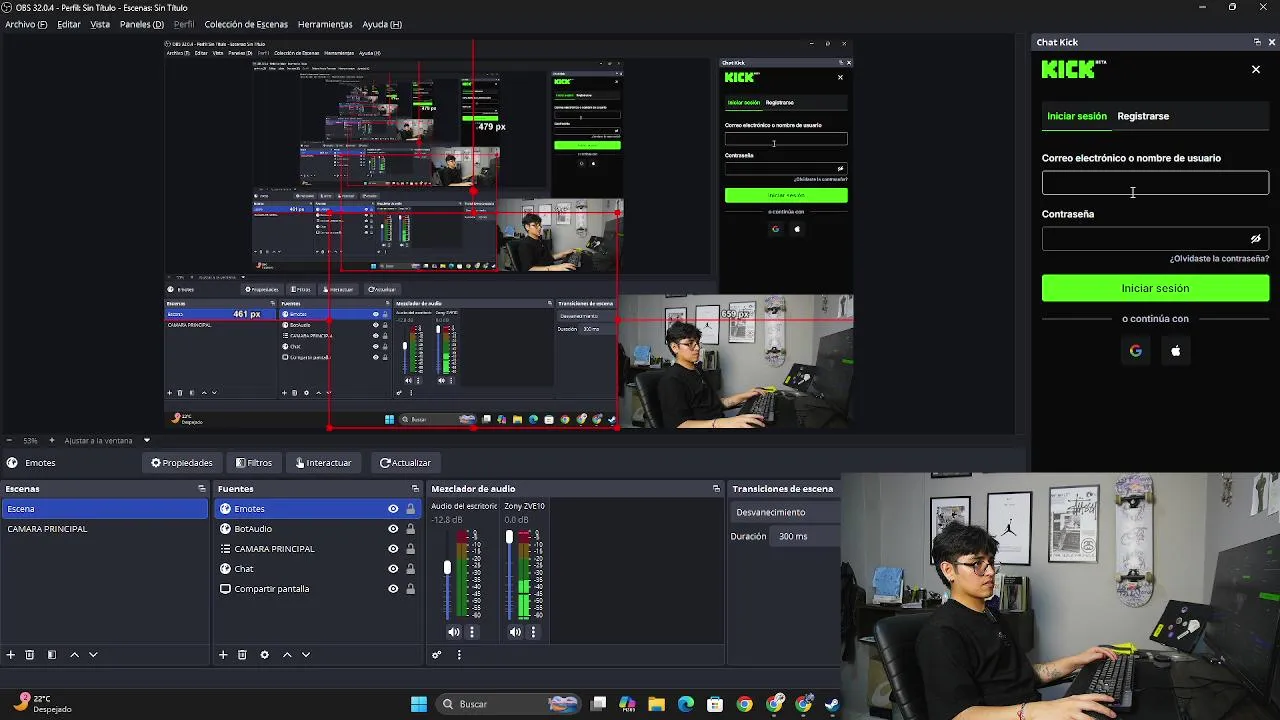This screenshot has height=720, width=1280.
Task: Open Propiedades for Emotes source
Action: click(182, 463)
